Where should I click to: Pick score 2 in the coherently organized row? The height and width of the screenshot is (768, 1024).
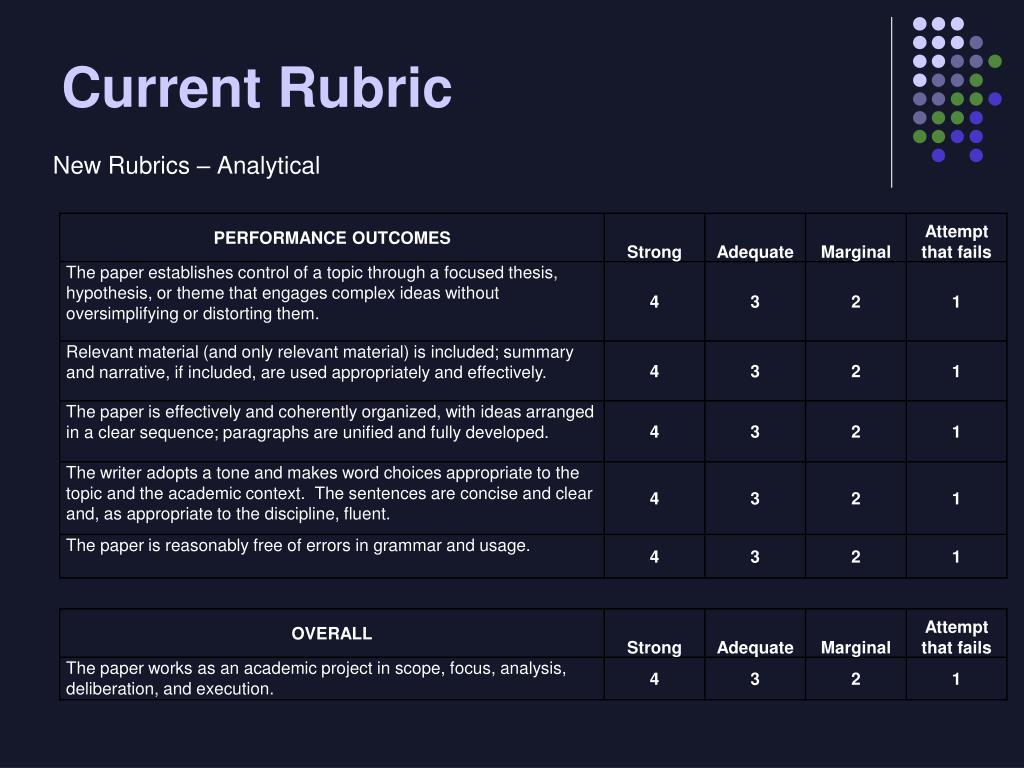856,432
